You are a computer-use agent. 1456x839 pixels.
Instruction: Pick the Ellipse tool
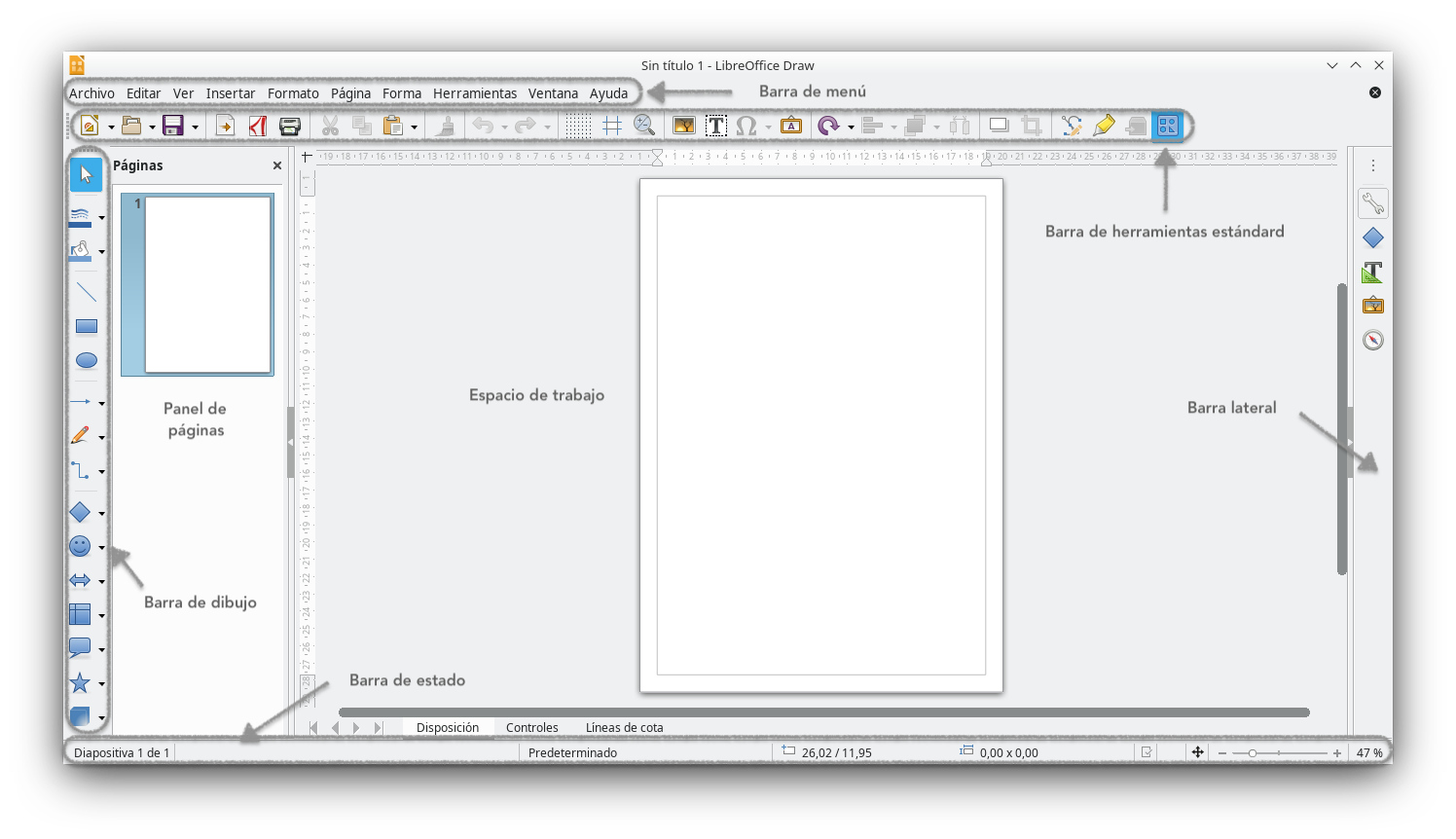[x=86, y=360]
